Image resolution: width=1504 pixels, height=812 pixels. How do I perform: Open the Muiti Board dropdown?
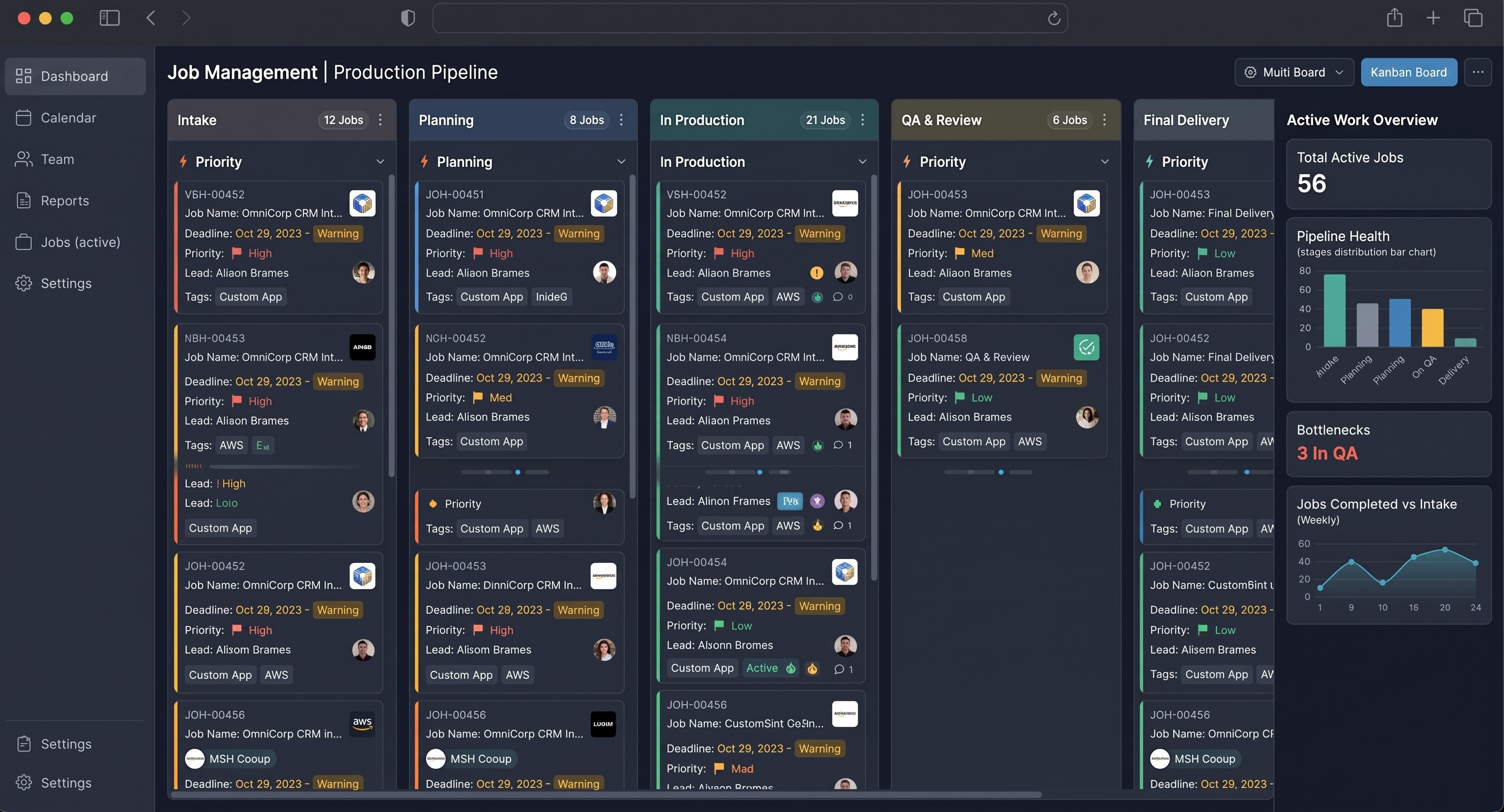pyautogui.click(x=1294, y=72)
